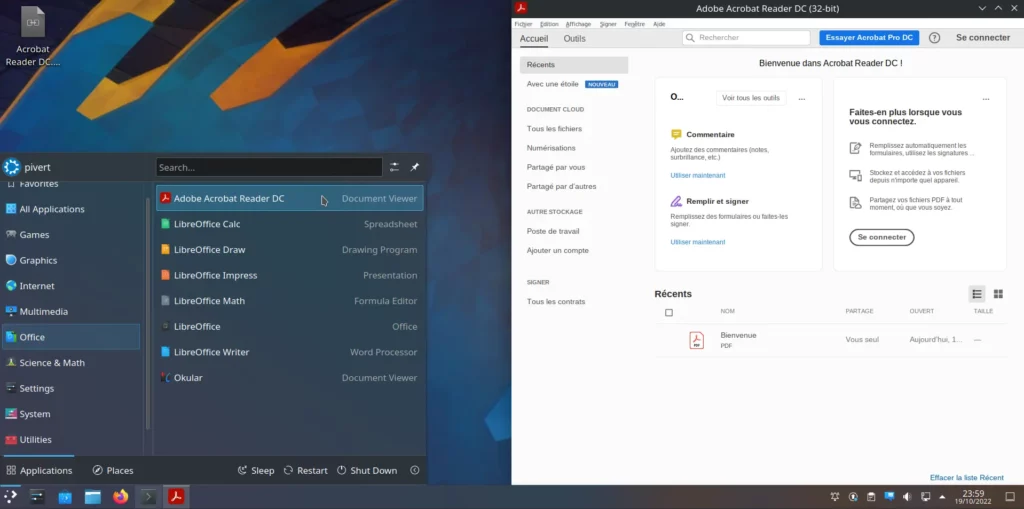Click Essayer Acrobat Pro DC button
Viewport: 1024px width, 509px height.
869,38
